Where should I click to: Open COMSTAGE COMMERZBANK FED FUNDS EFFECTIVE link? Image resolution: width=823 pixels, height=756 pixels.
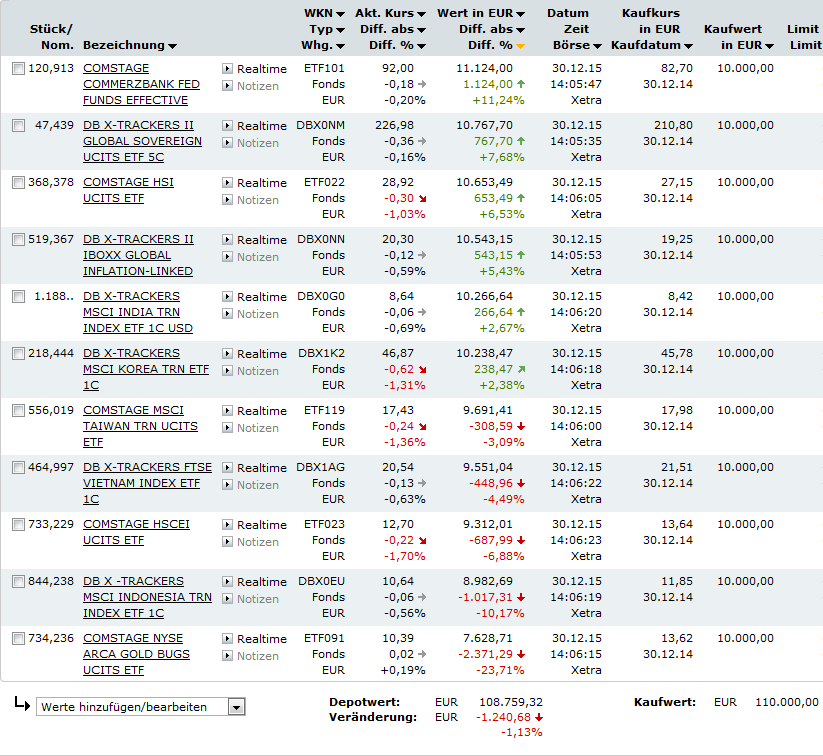coord(141,84)
